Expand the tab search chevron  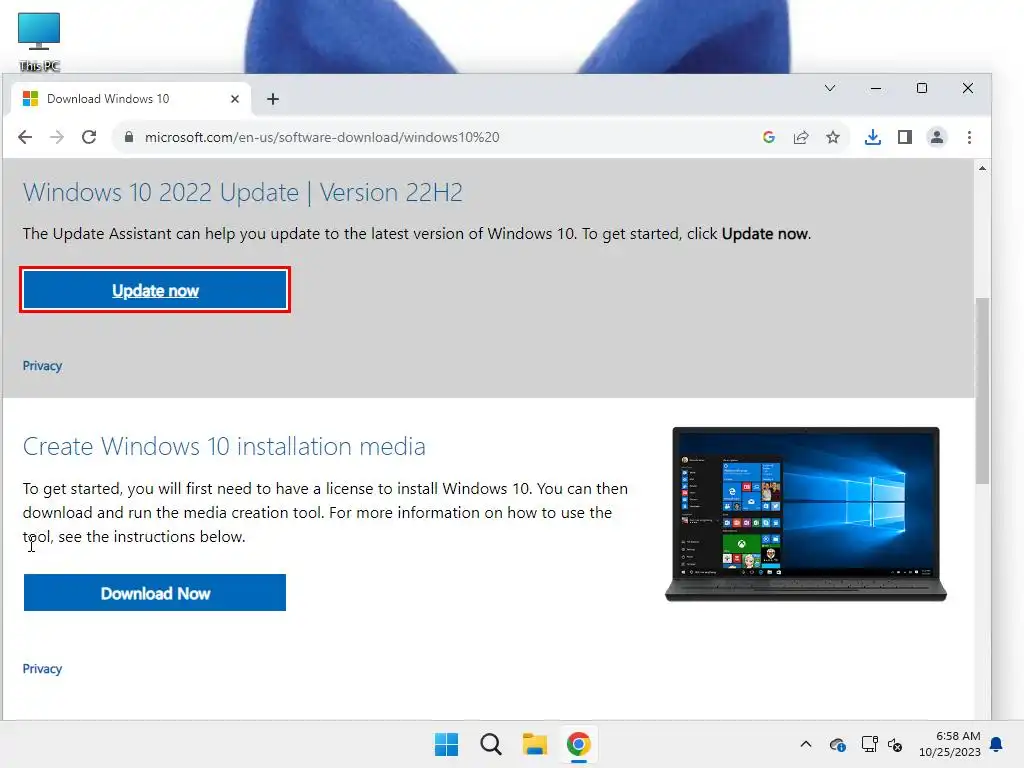(x=830, y=88)
